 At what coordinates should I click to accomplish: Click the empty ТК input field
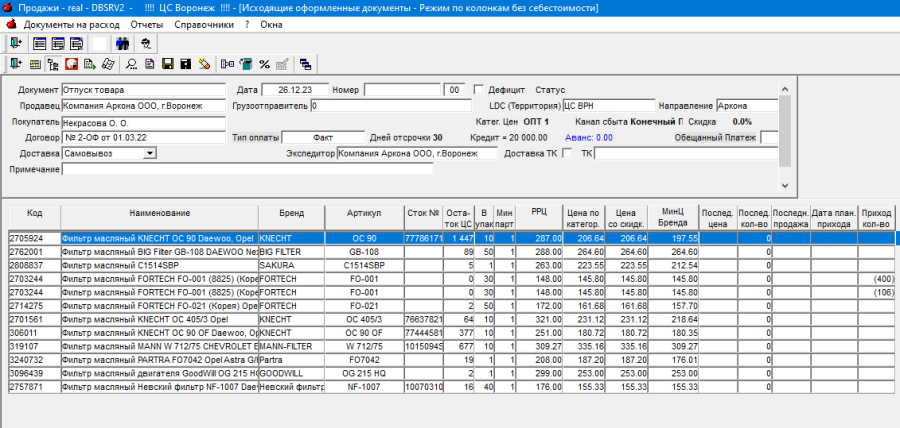686,153
